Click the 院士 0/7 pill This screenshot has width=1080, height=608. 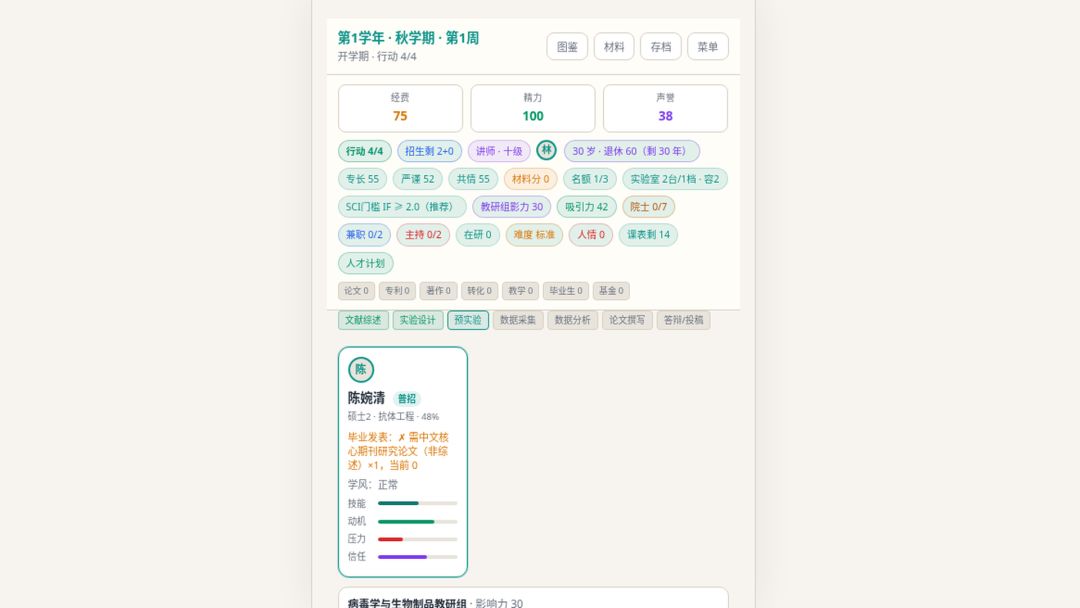(649, 207)
